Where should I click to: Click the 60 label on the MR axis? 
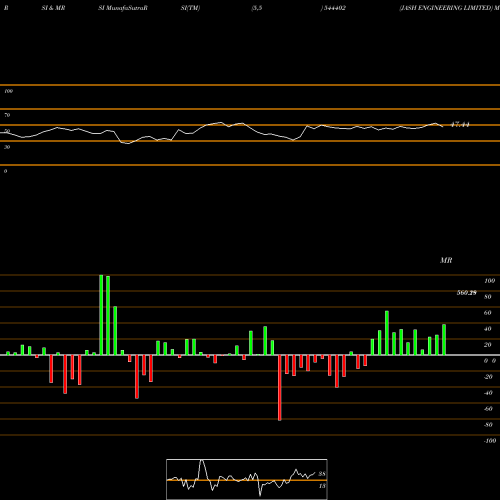488,313
